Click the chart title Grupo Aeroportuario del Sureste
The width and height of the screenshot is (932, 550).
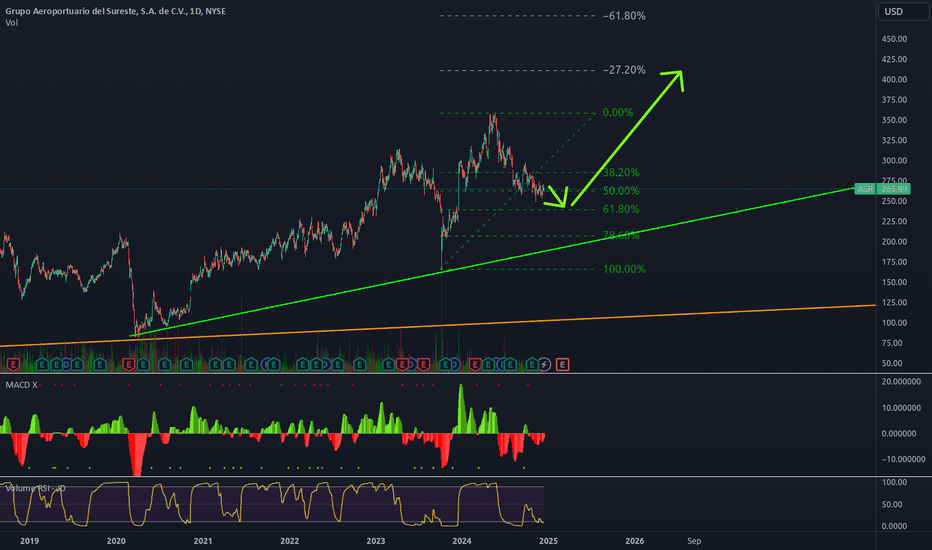(x=115, y=11)
